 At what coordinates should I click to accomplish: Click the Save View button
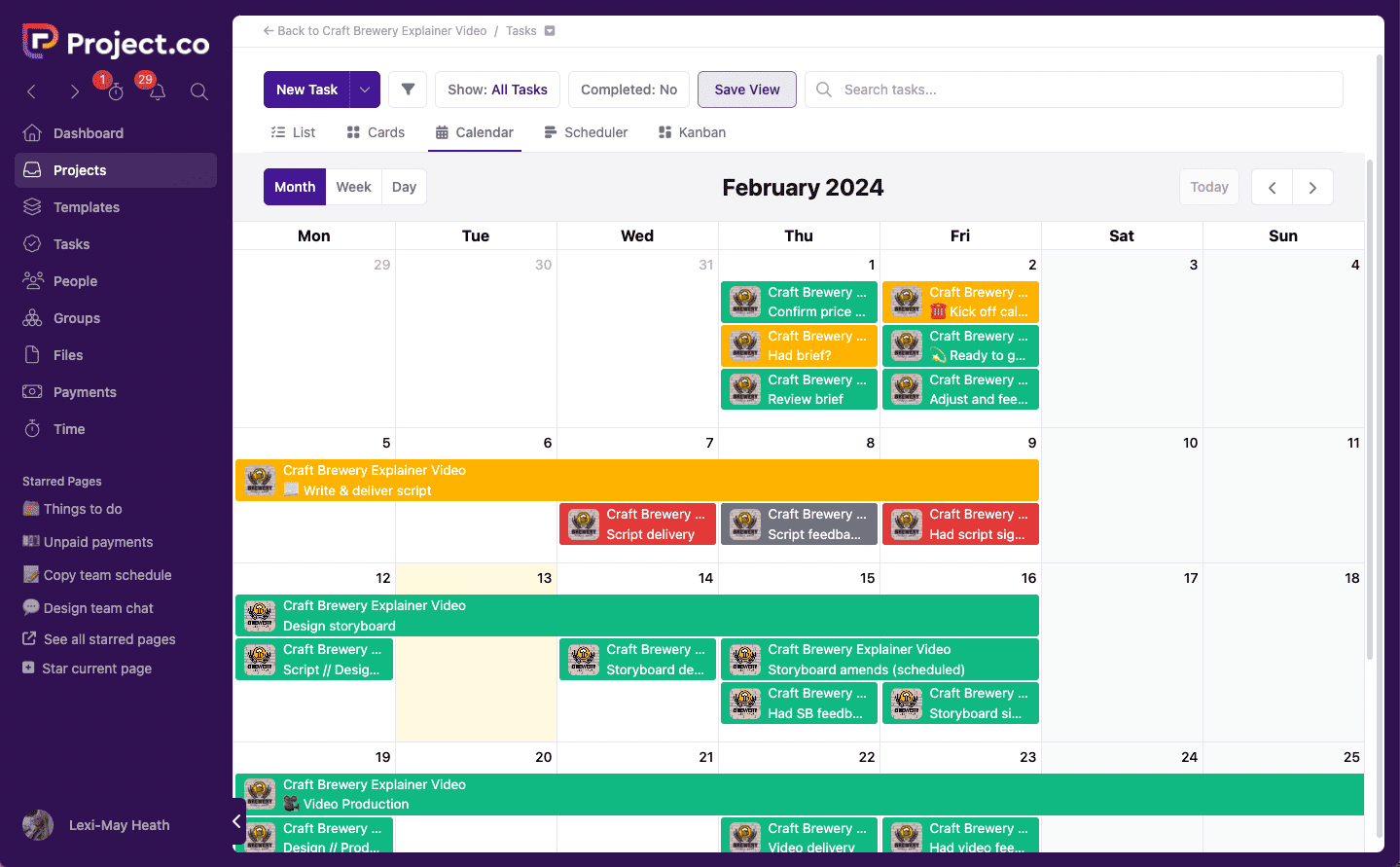coord(746,89)
